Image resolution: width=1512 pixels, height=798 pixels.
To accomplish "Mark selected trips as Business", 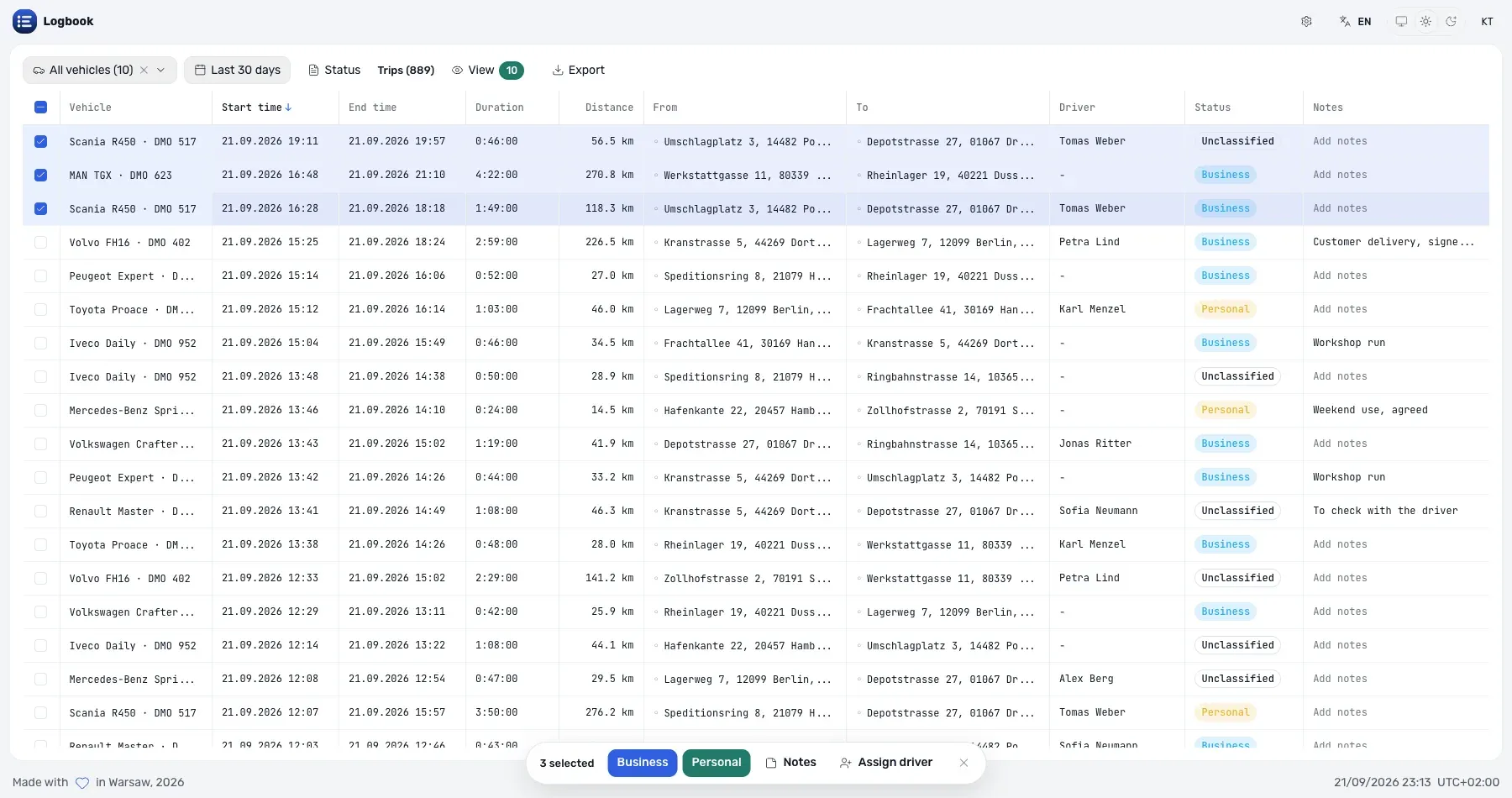I will click(643, 763).
